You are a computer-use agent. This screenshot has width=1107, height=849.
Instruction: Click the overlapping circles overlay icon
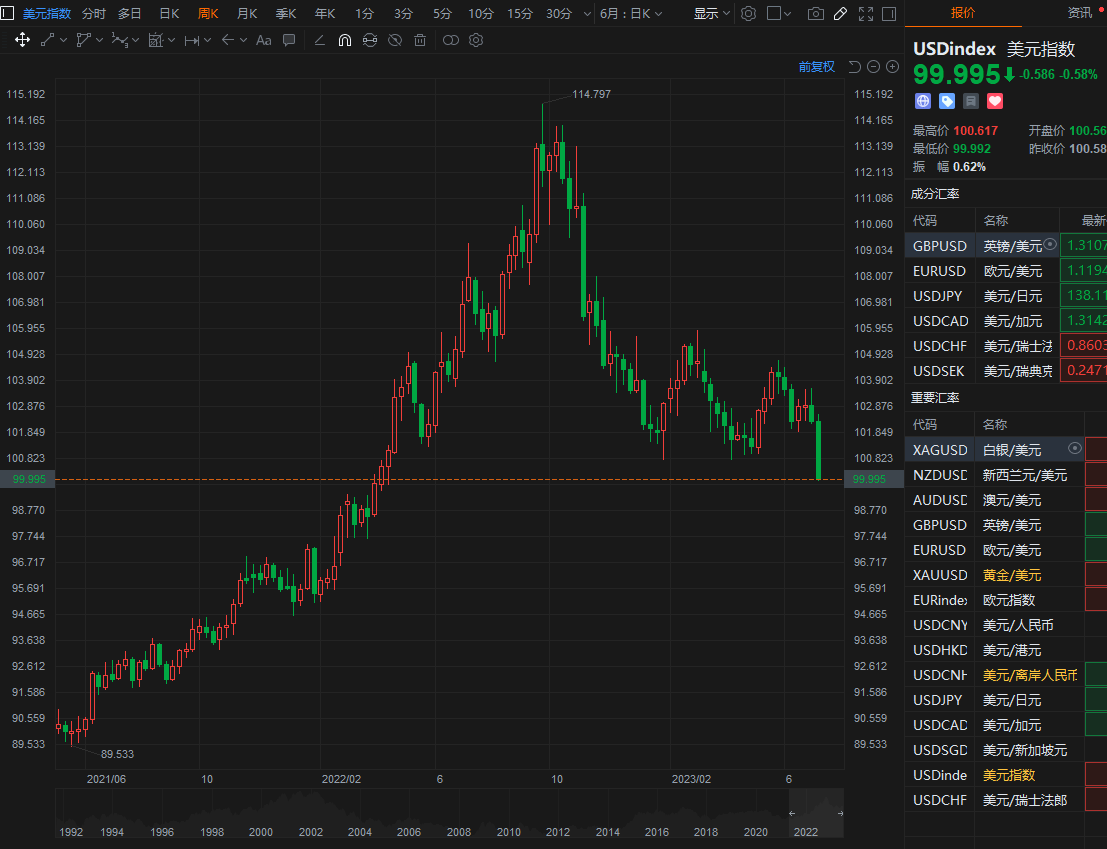click(x=450, y=40)
